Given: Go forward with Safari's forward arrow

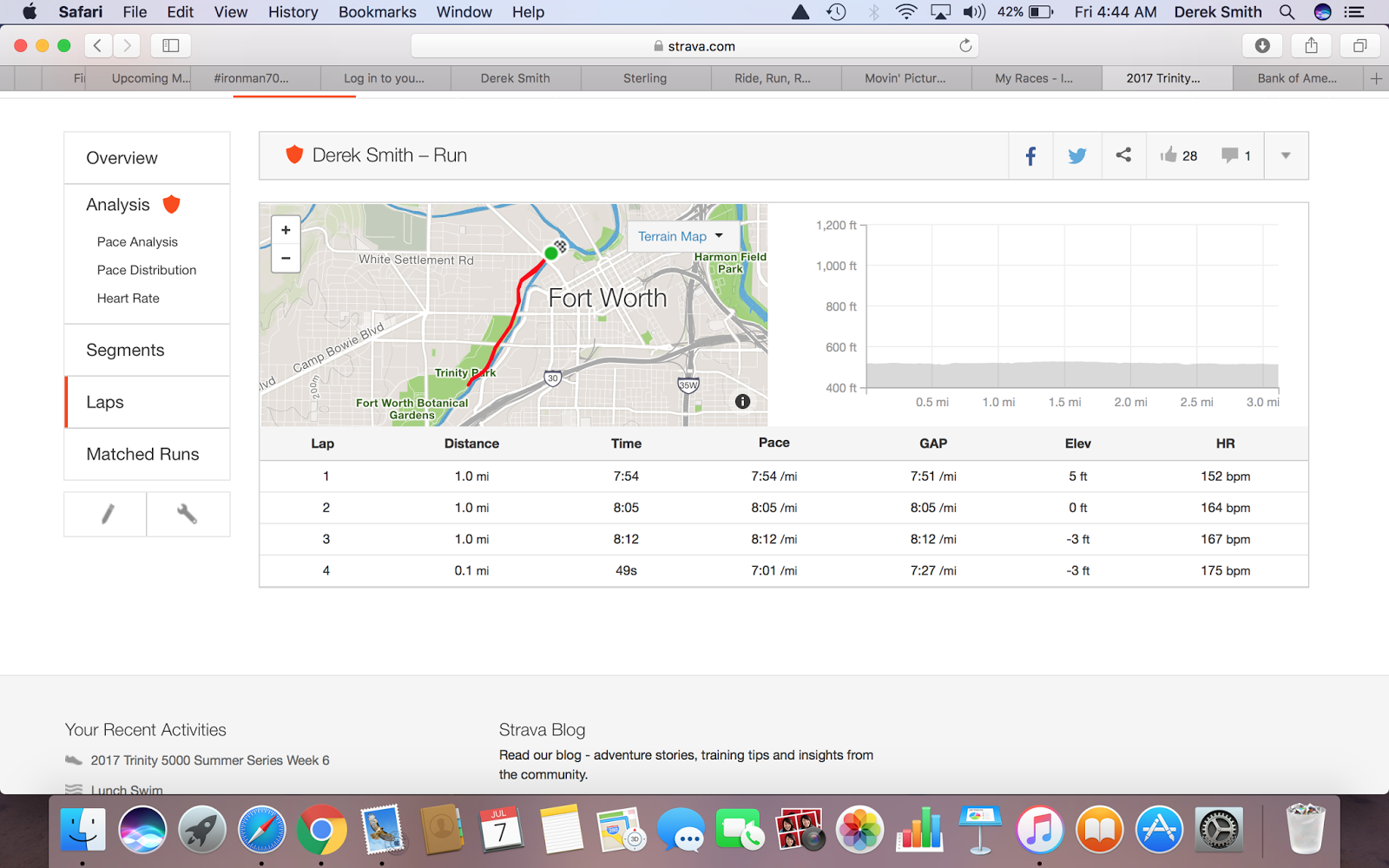Looking at the screenshot, I should point(127,46).
